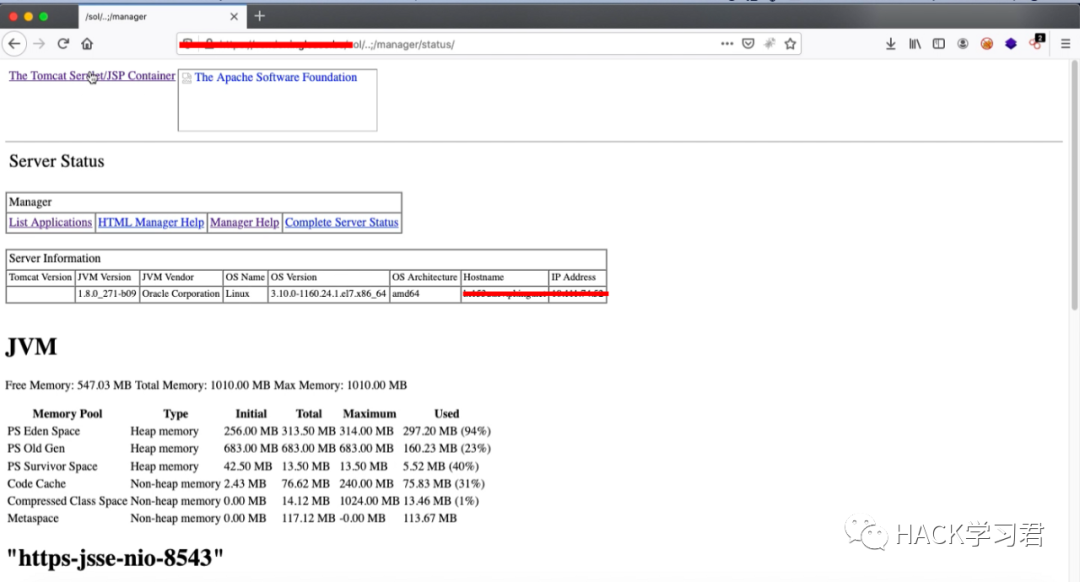Open the Firefox account icon
The height and width of the screenshot is (582, 1080).
coord(963,43)
